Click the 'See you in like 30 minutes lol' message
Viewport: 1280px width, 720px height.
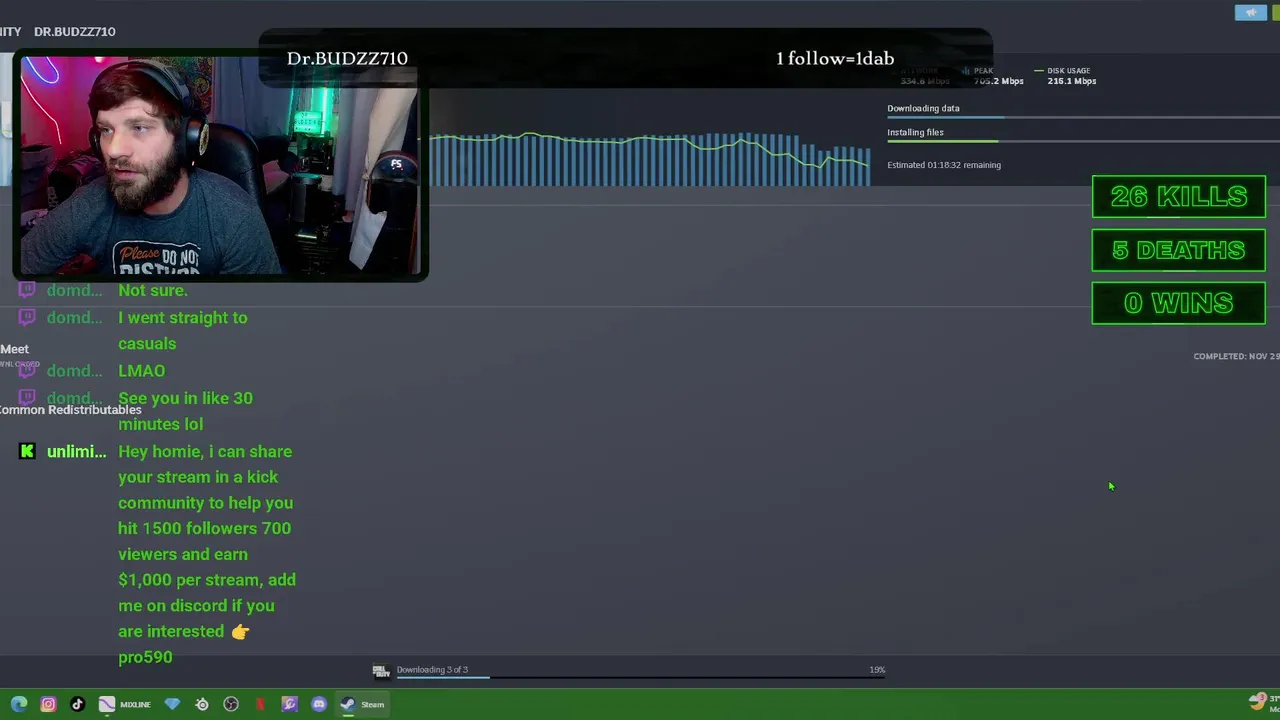point(185,411)
